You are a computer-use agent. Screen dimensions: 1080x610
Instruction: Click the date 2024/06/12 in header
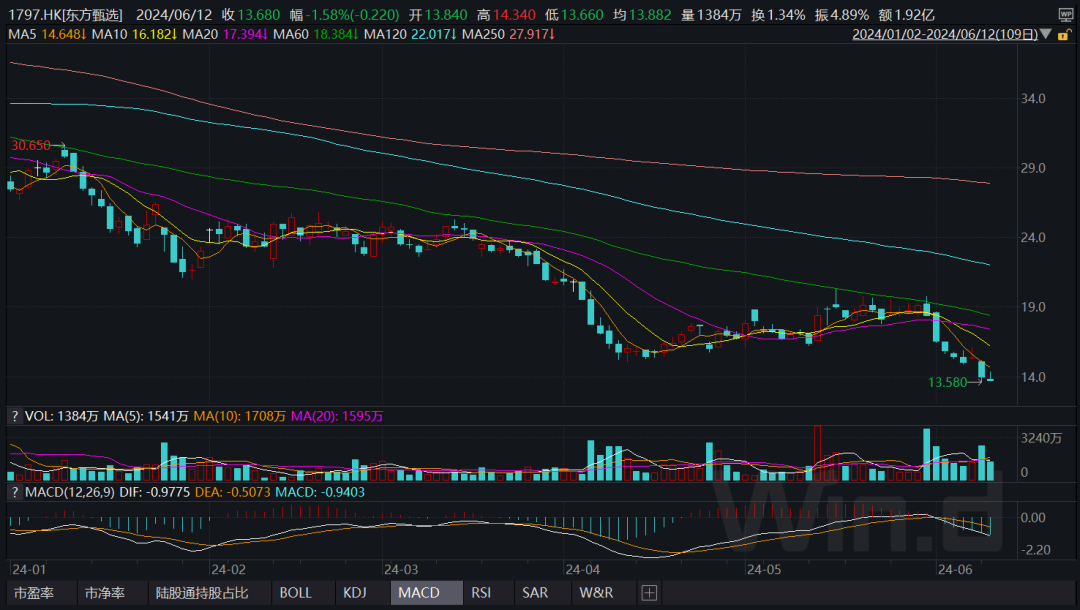pyautogui.click(x=174, y=15)
